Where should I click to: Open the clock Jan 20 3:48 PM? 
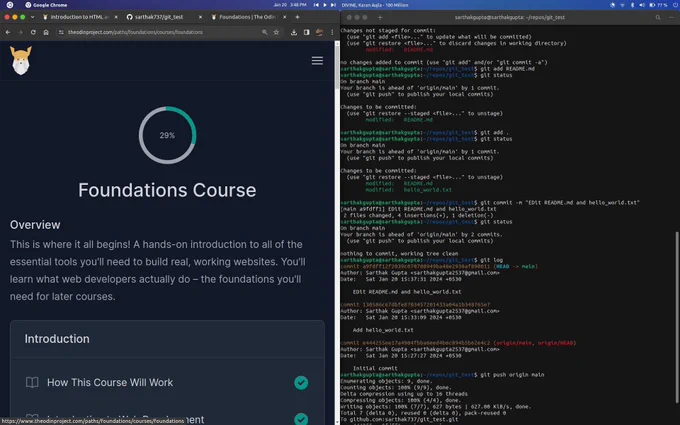[290, 5]
